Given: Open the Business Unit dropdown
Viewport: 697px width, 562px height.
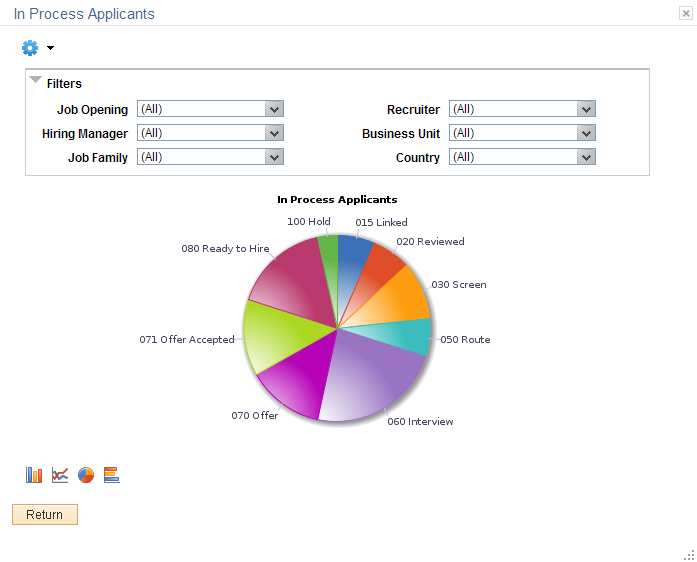Looking at the screenshot, I should [x=522, y=133].
